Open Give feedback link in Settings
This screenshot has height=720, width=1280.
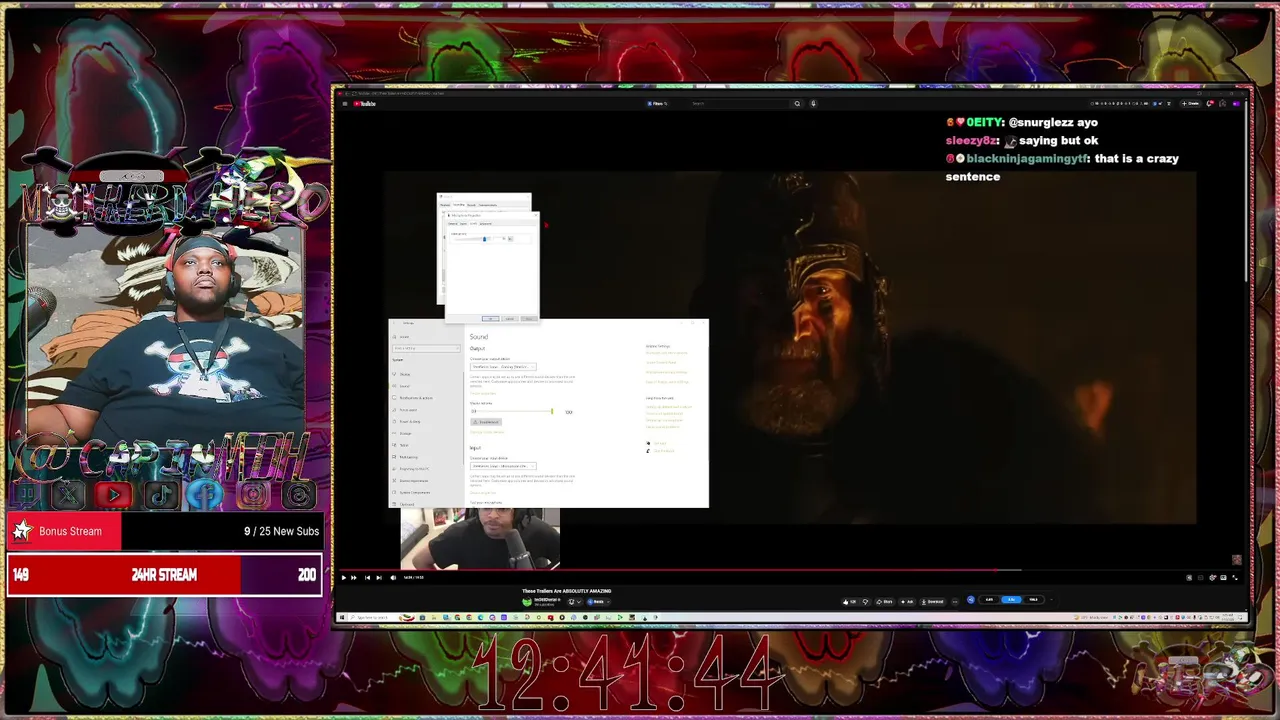point(664,451)
